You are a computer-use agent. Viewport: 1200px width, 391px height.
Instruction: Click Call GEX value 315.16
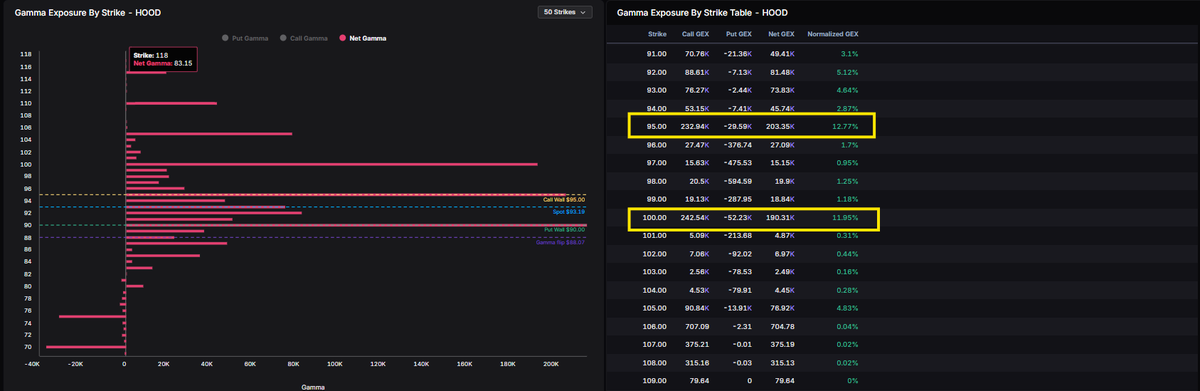pyautogui.click(x=696, y=362)
